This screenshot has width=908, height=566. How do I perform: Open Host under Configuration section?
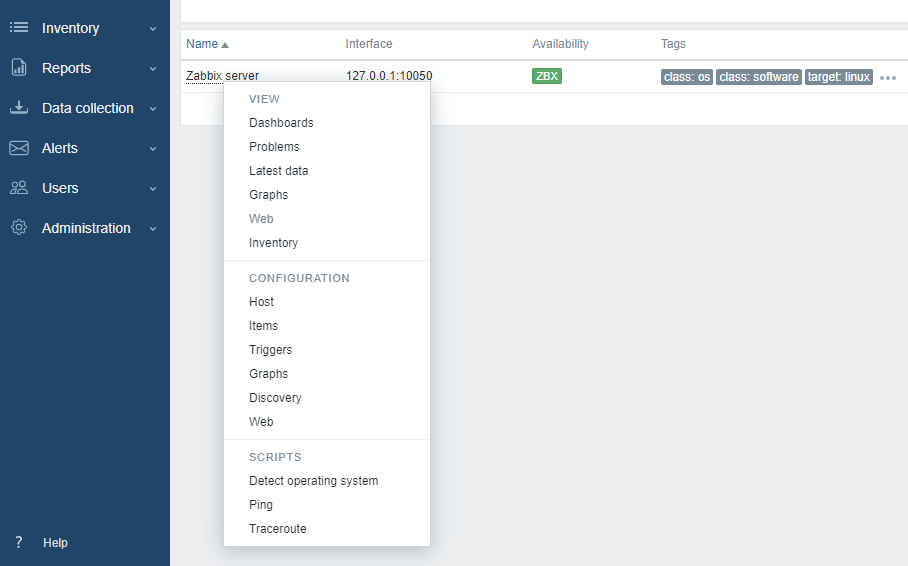pos(261,302)
